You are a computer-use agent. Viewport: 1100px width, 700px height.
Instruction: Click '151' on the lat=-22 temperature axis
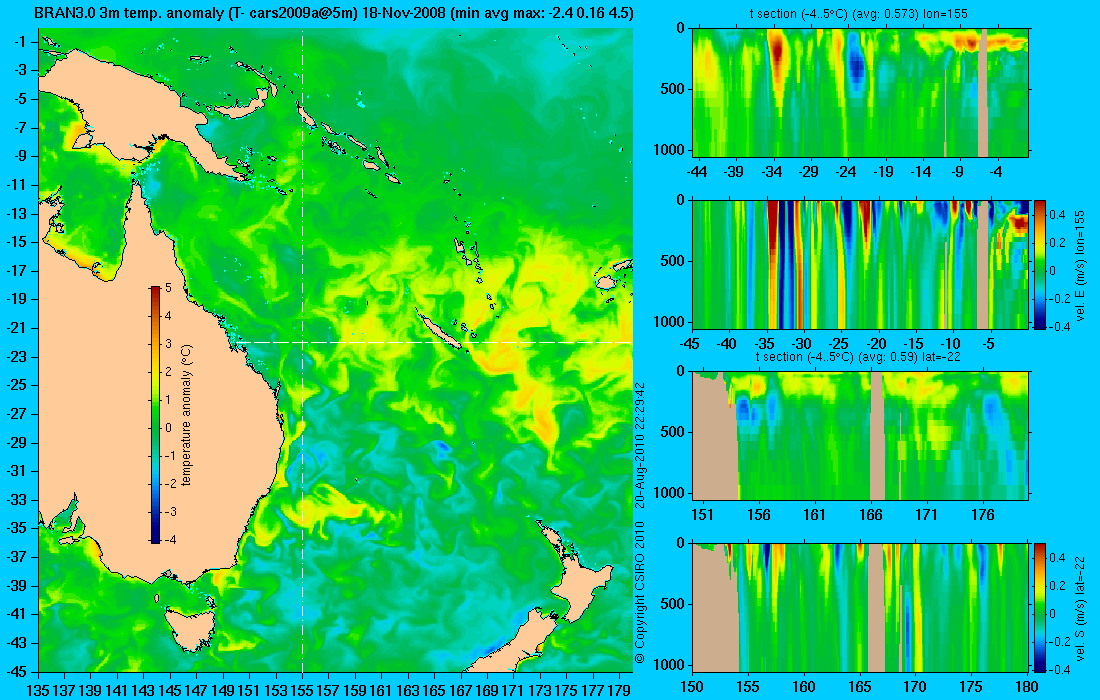click(x=702, y=515)
